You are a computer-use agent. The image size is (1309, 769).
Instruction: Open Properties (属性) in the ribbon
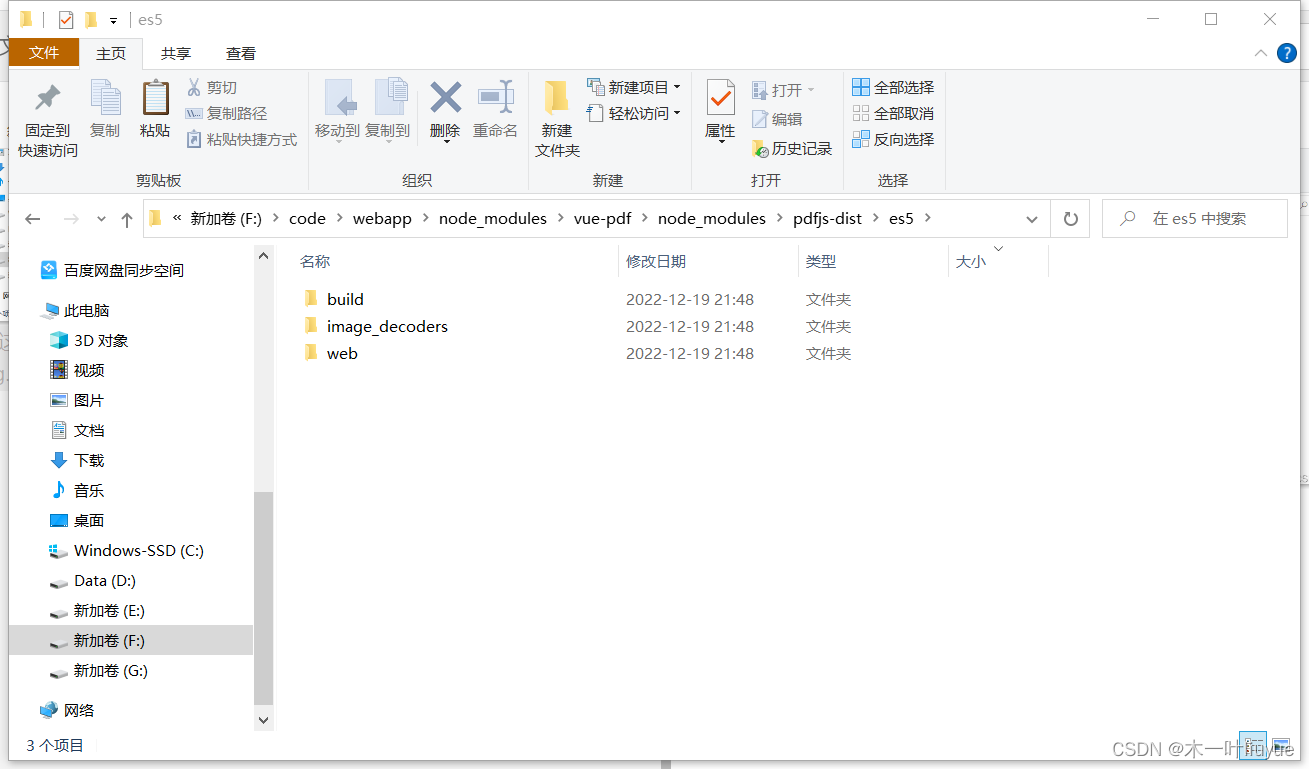(720, 112)
